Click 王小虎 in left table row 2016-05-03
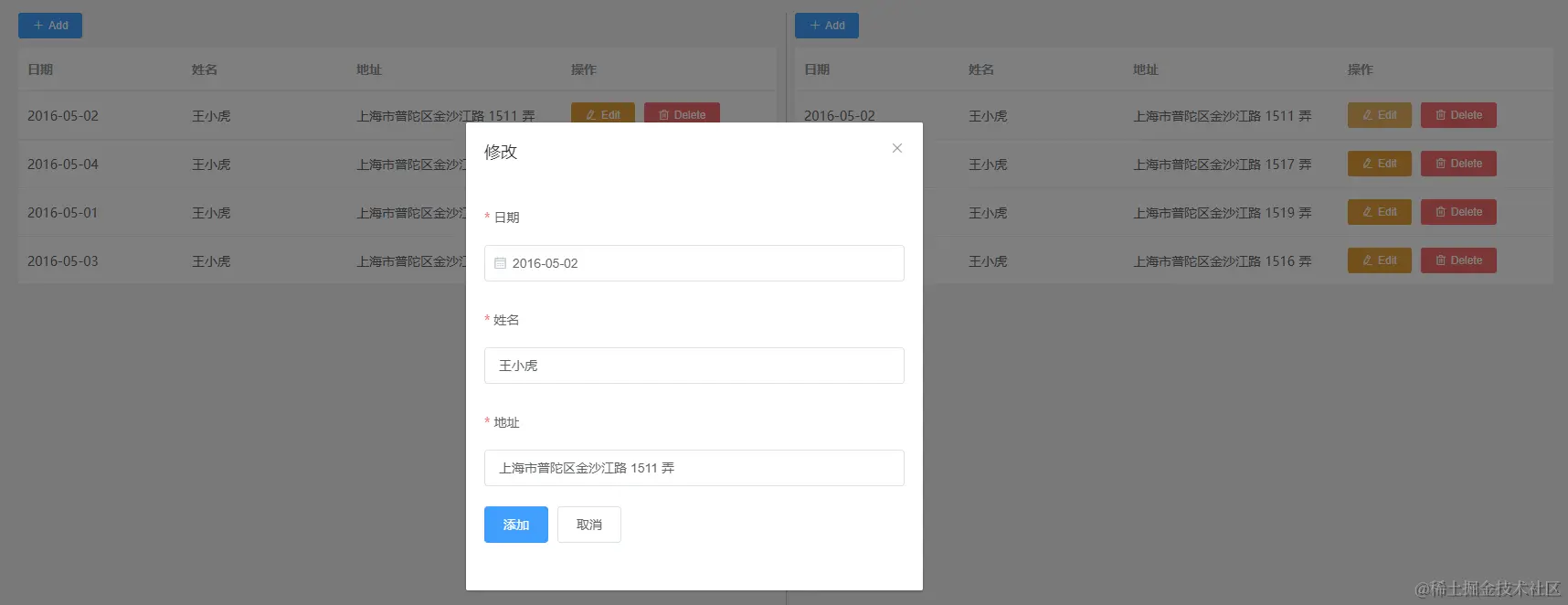Image resolution: width=1568 pixels, height=605 pixels. pos(211,261)
